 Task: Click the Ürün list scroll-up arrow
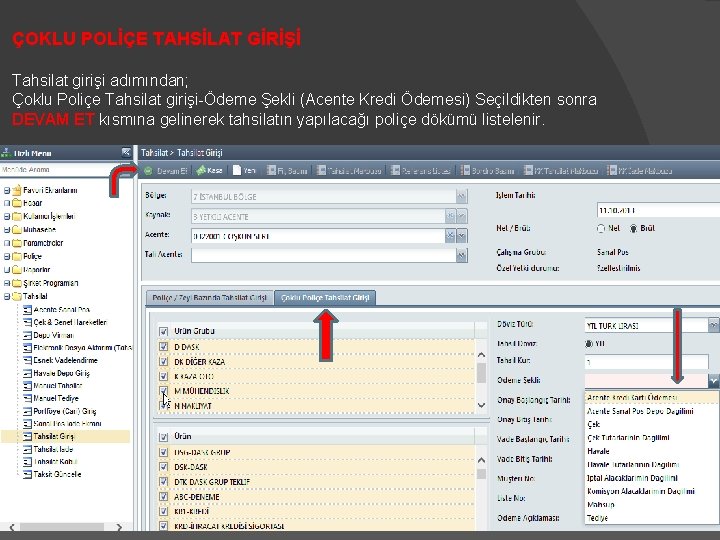tap(481, 460)
